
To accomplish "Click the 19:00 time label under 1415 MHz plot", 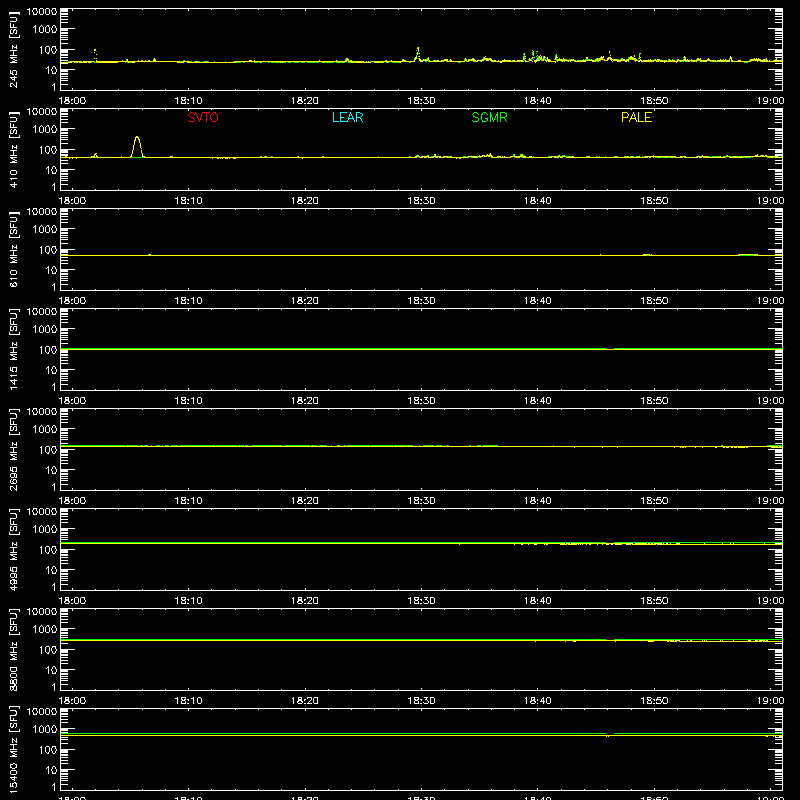I will [x=770, y=401].
